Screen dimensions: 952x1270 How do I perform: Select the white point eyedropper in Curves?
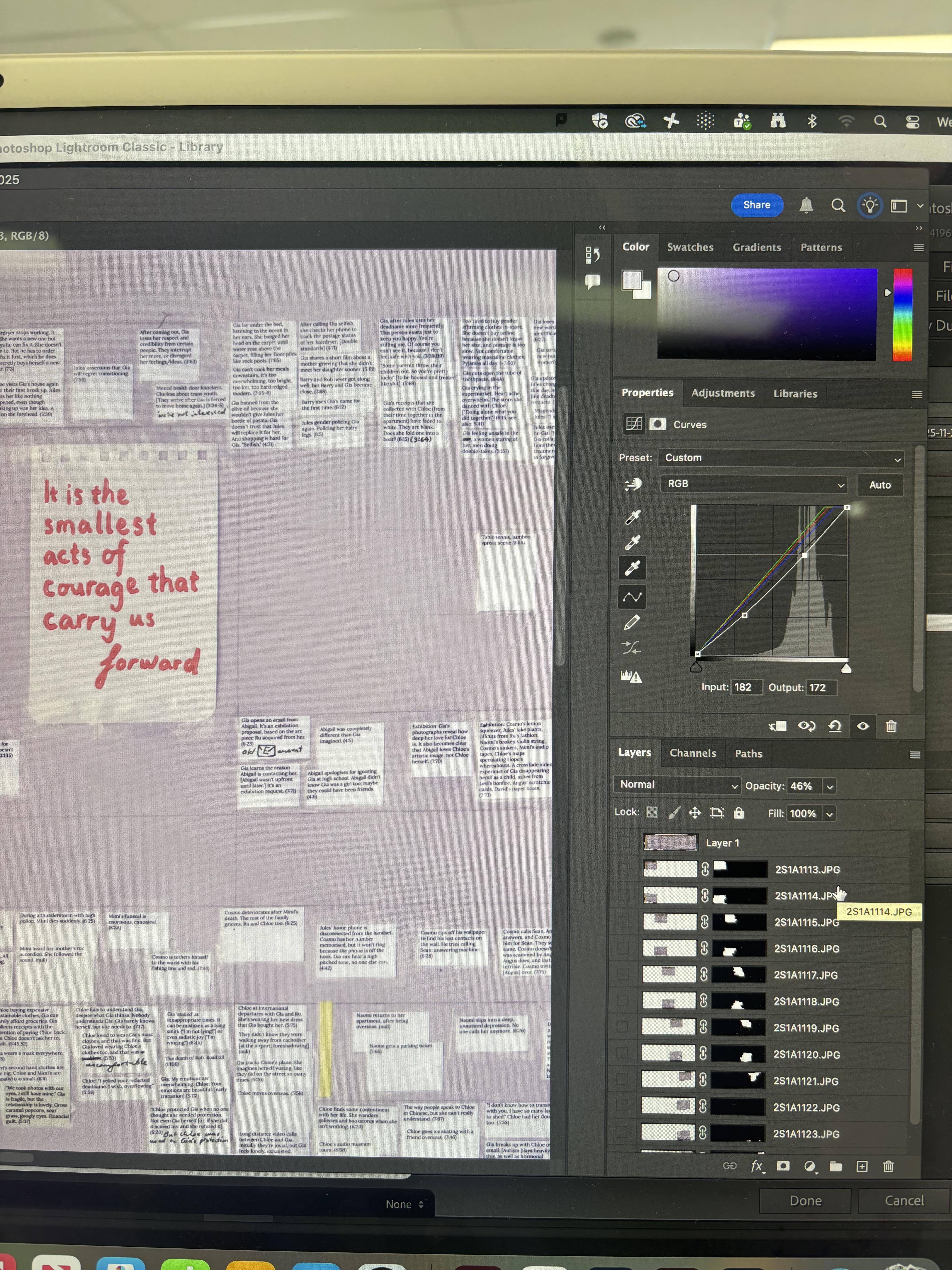point(632,568)
